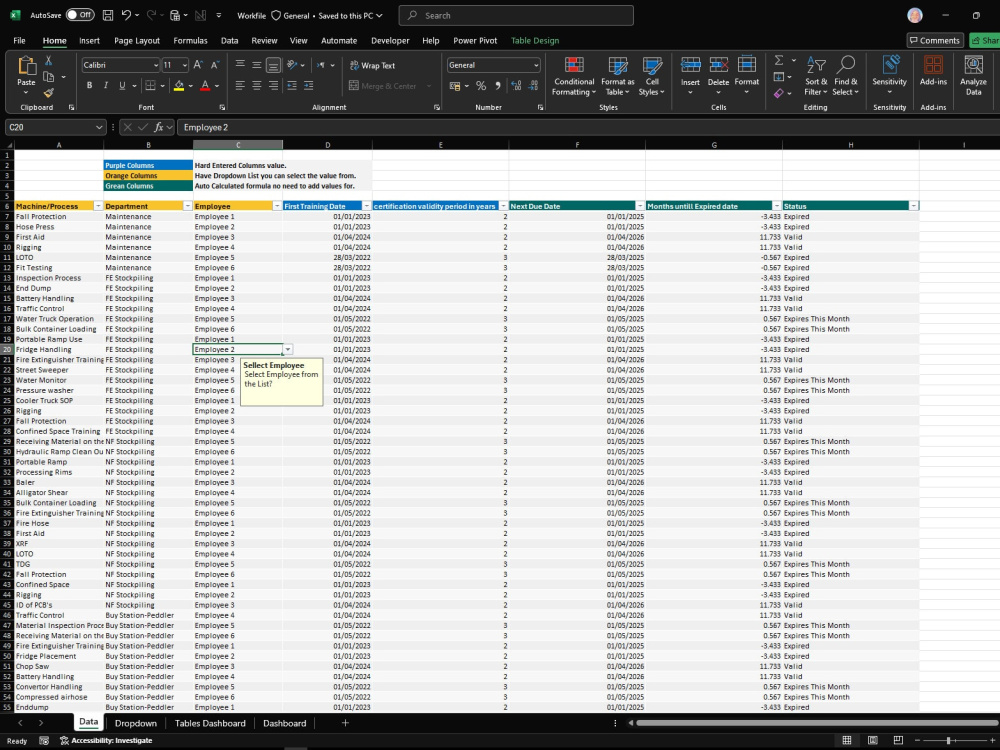Toggle AutoSave switch
The width and height of the screenshot is (1000, 750).
pos(80,15)
